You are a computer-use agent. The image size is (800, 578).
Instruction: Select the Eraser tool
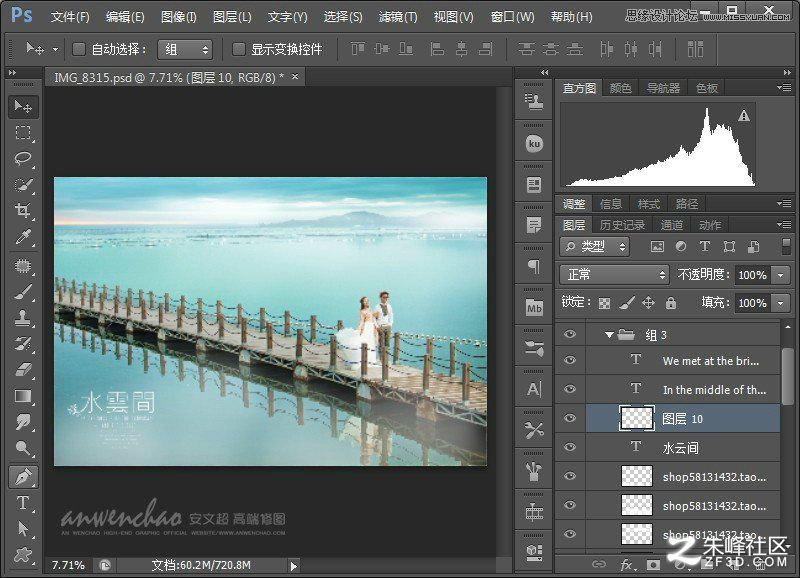coord(23,370)
